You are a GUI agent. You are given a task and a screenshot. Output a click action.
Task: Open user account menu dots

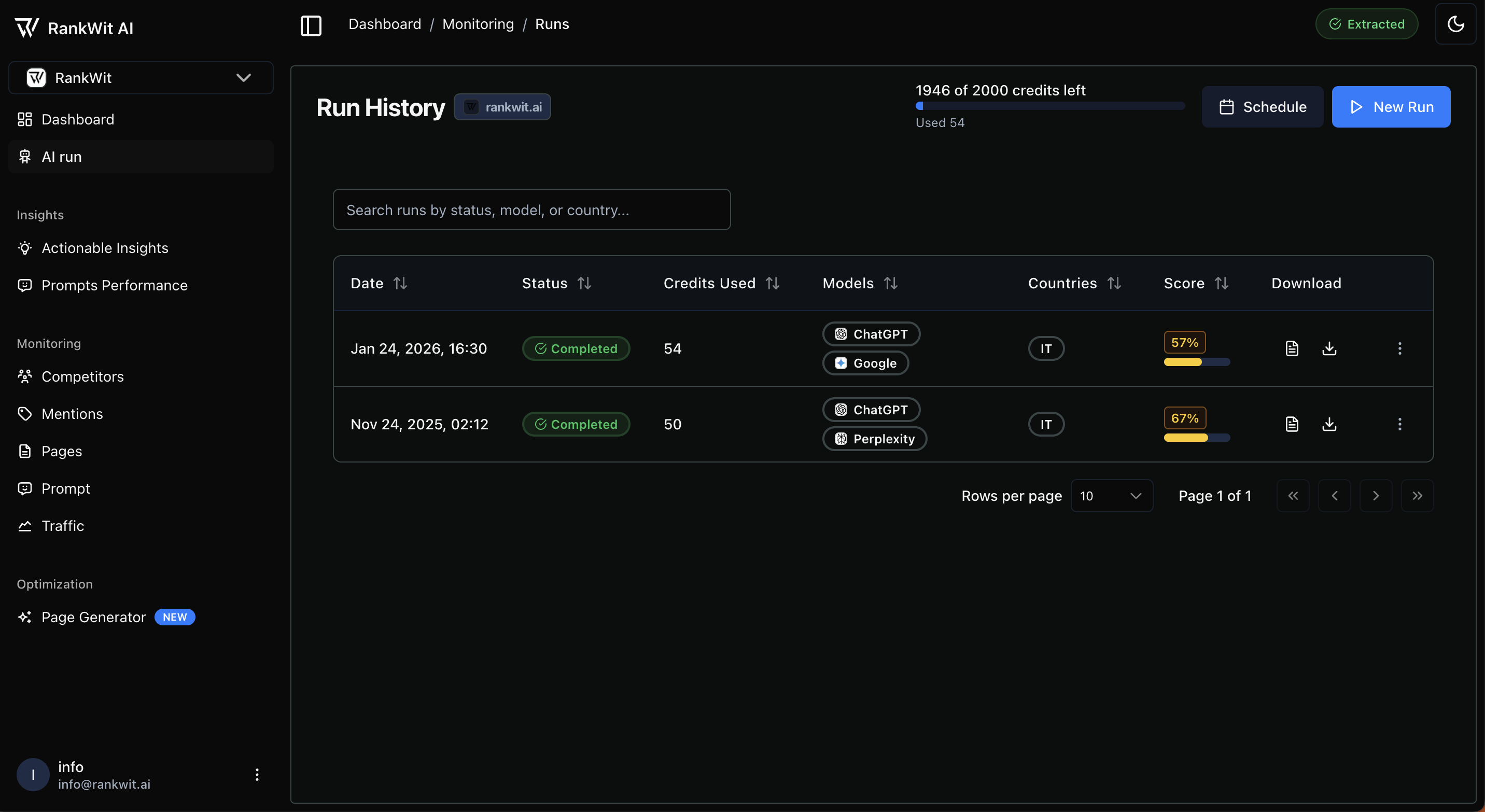tap(257, 774)
